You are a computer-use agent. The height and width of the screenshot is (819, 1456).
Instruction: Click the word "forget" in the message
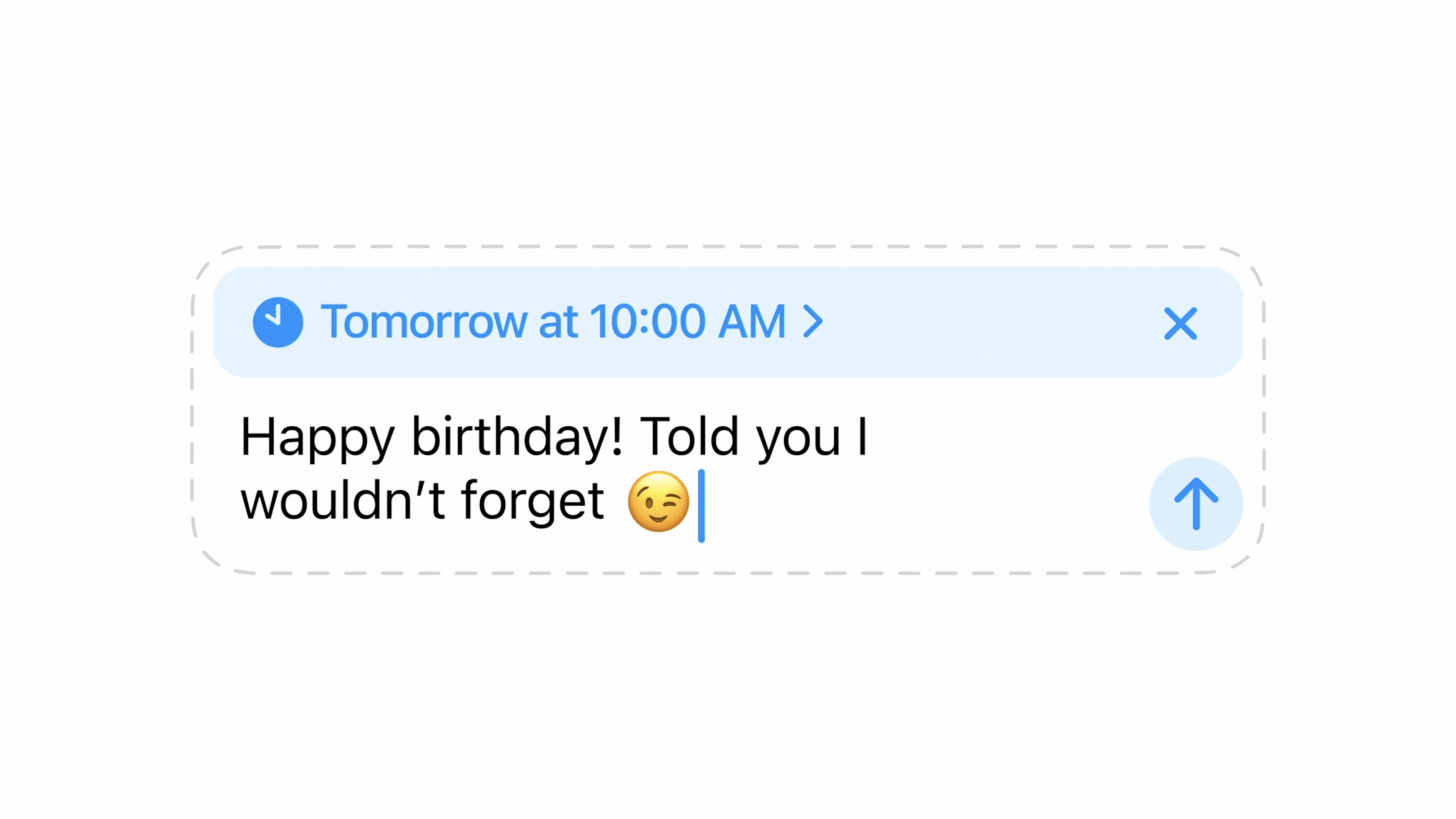coord(532,501)
